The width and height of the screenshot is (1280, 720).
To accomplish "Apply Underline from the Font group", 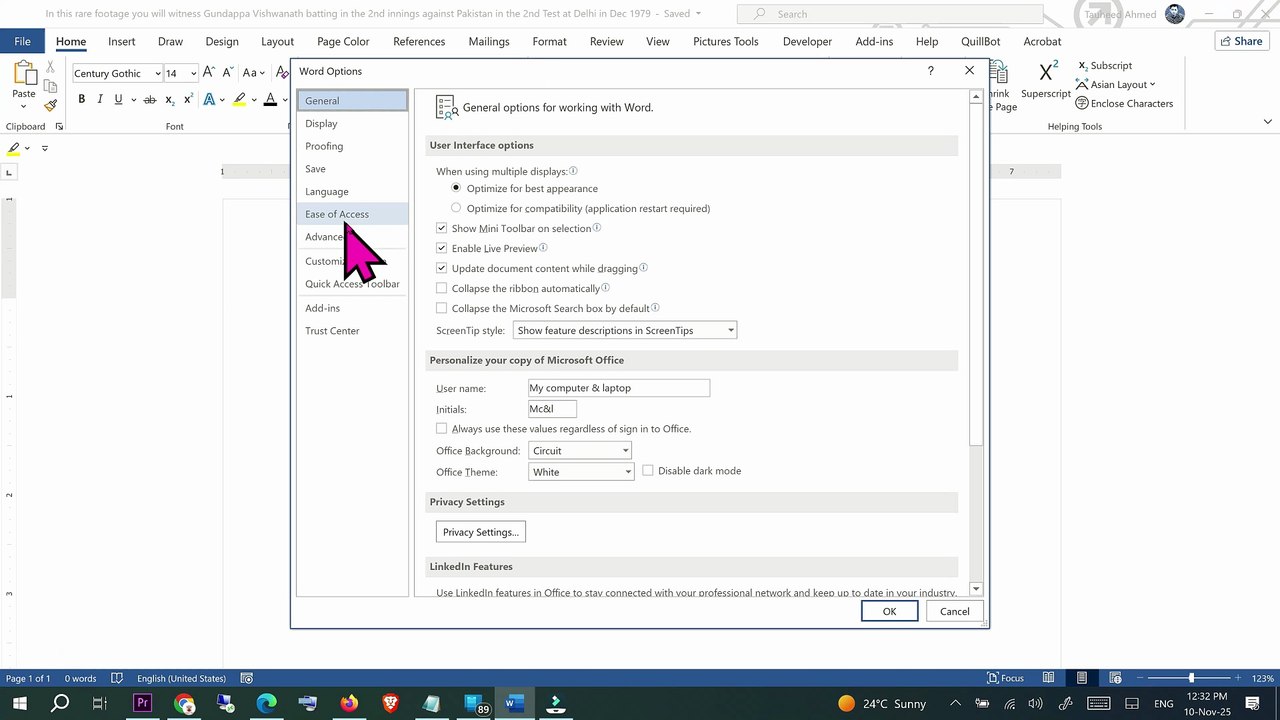I will tap(118, 99).
